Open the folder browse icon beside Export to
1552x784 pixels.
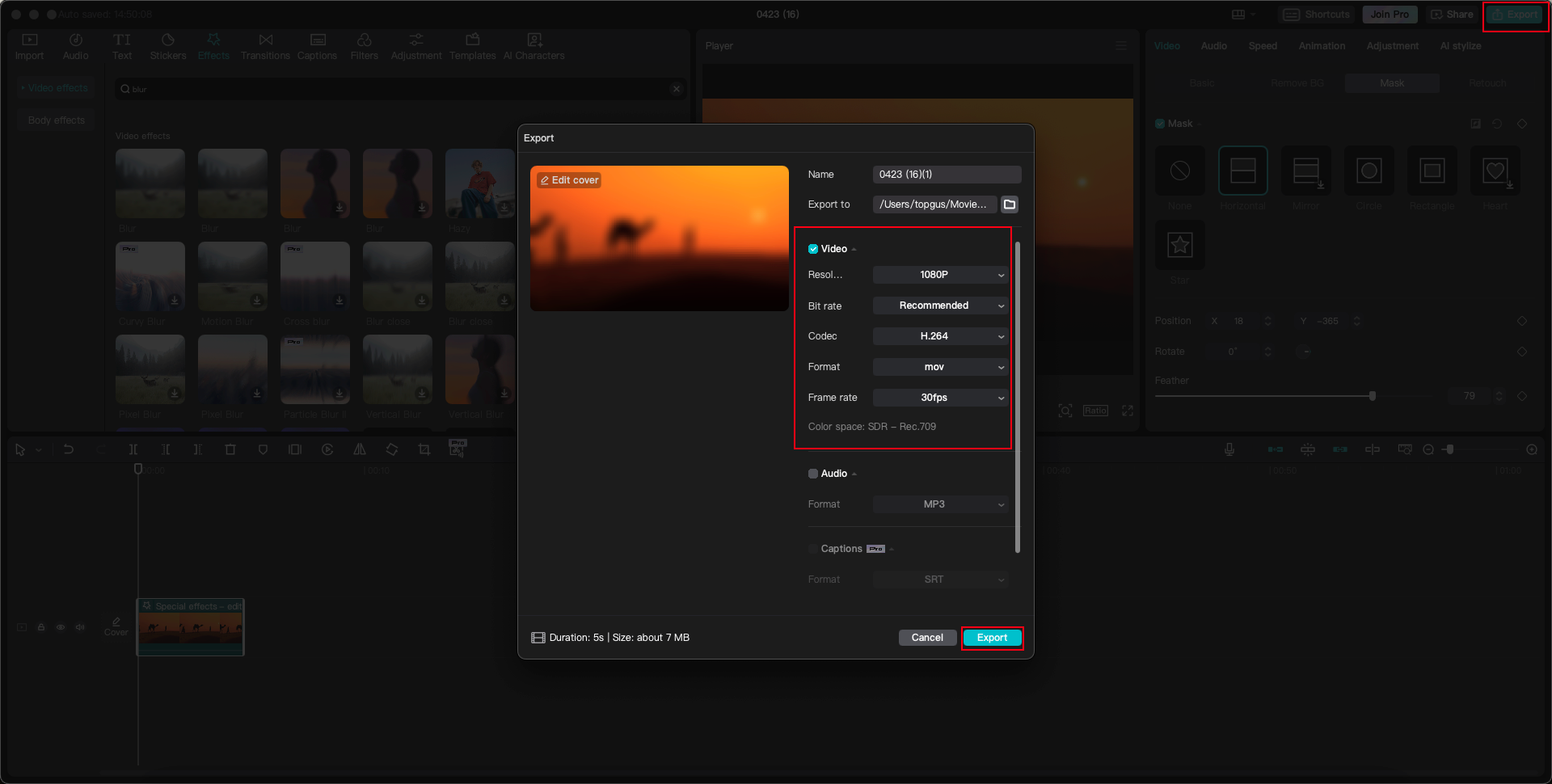1010,204
